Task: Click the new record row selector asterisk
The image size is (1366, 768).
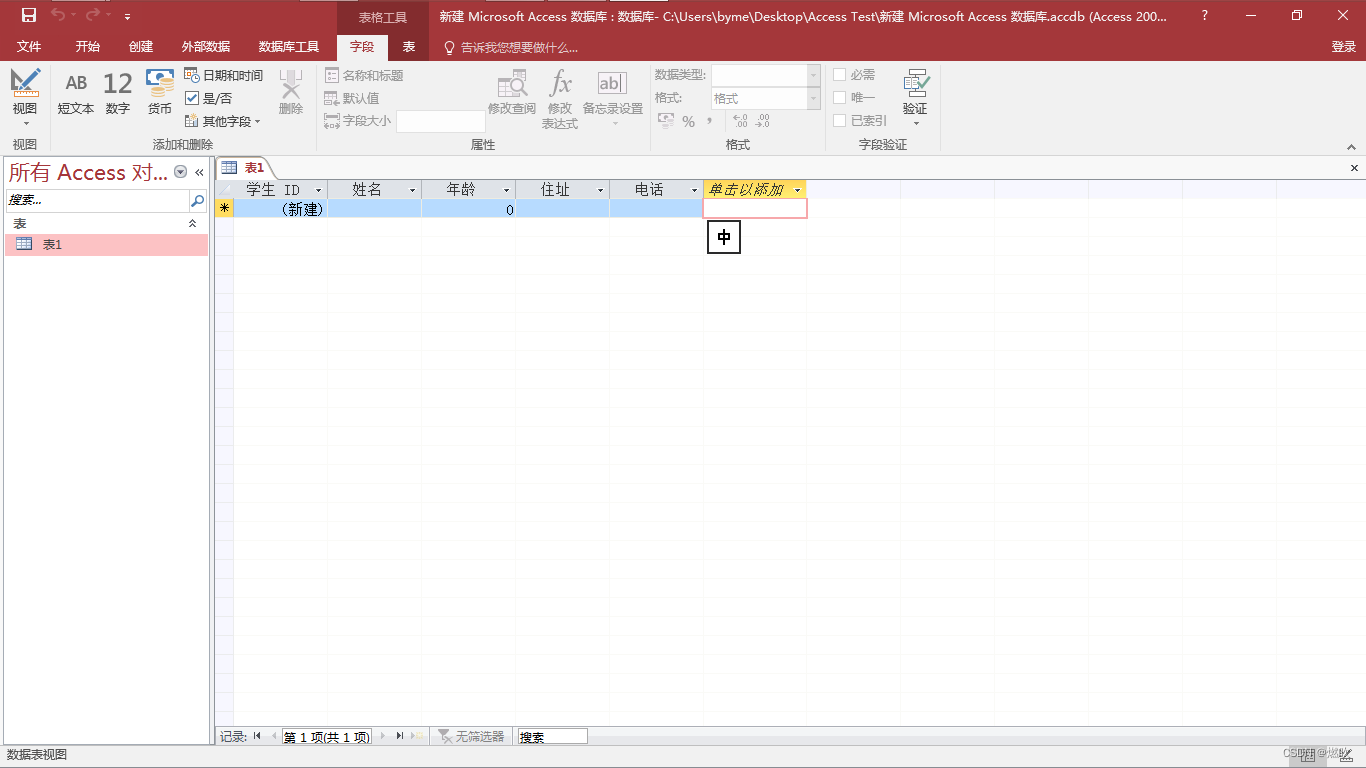Action: point(225,208)
